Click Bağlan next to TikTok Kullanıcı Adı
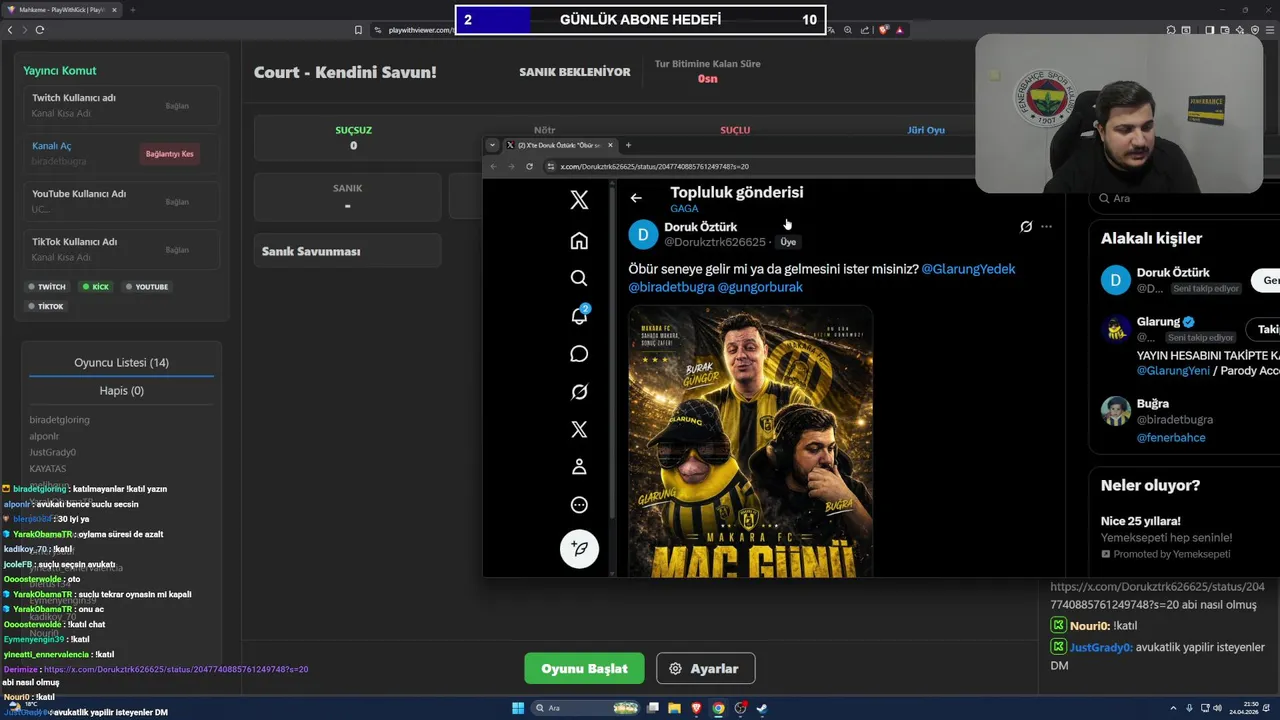The image size is (1280, 720). [177, 250]
